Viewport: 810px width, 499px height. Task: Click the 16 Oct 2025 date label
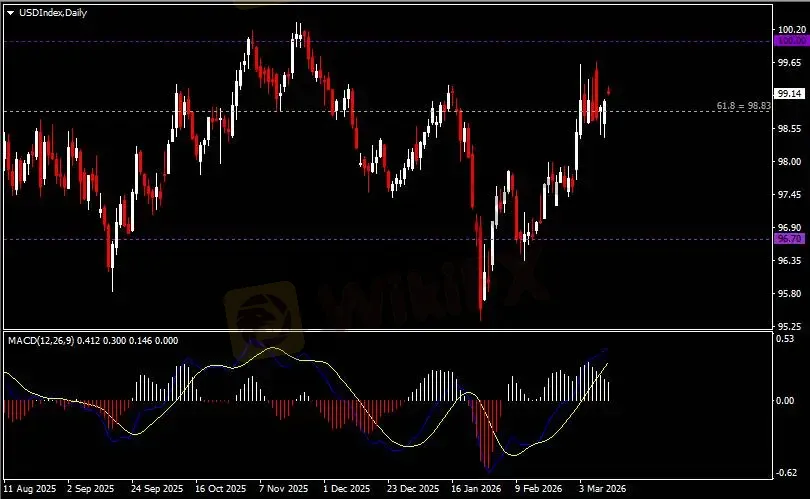coord(219,490)
